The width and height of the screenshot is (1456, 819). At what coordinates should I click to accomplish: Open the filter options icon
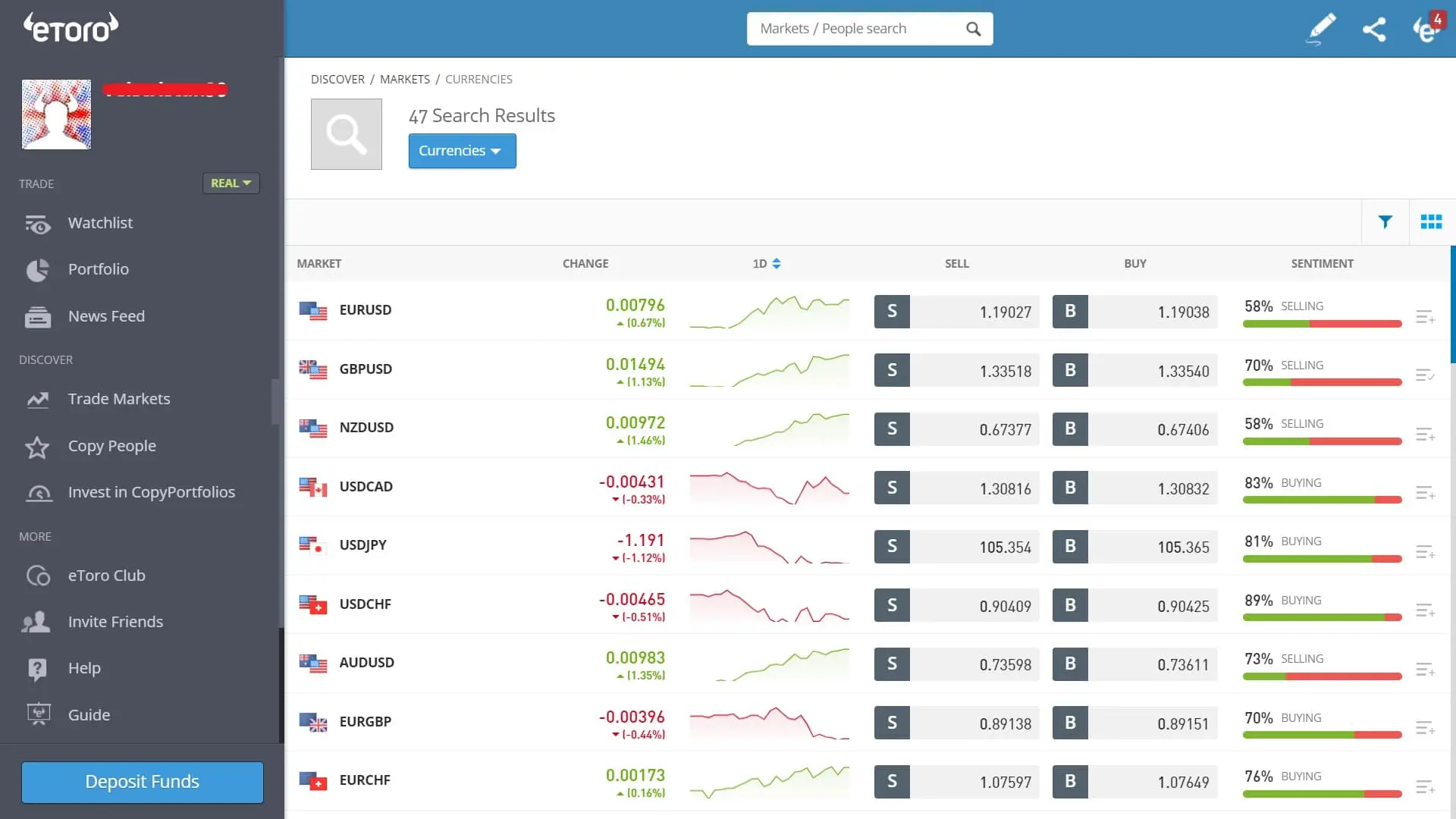pyautogui.click(x=1385, y=221)
